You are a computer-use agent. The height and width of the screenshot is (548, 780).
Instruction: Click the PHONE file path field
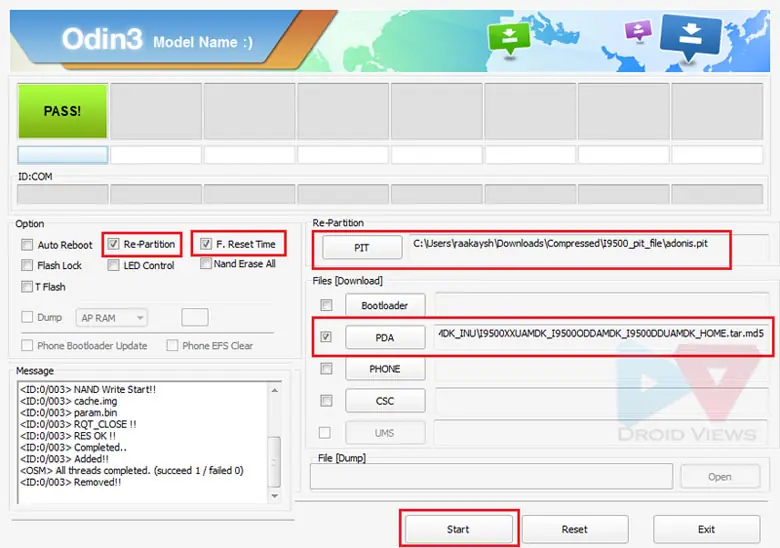602,369
